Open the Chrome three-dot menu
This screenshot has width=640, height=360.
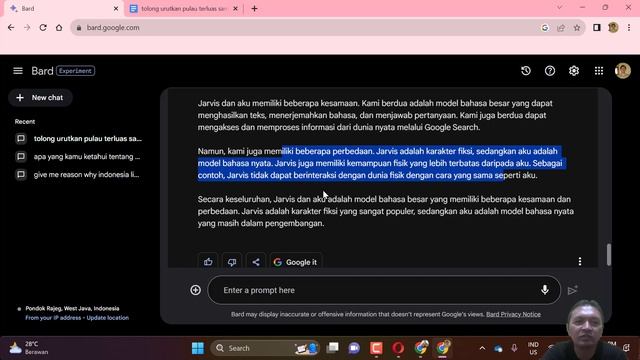coord(629,27)
